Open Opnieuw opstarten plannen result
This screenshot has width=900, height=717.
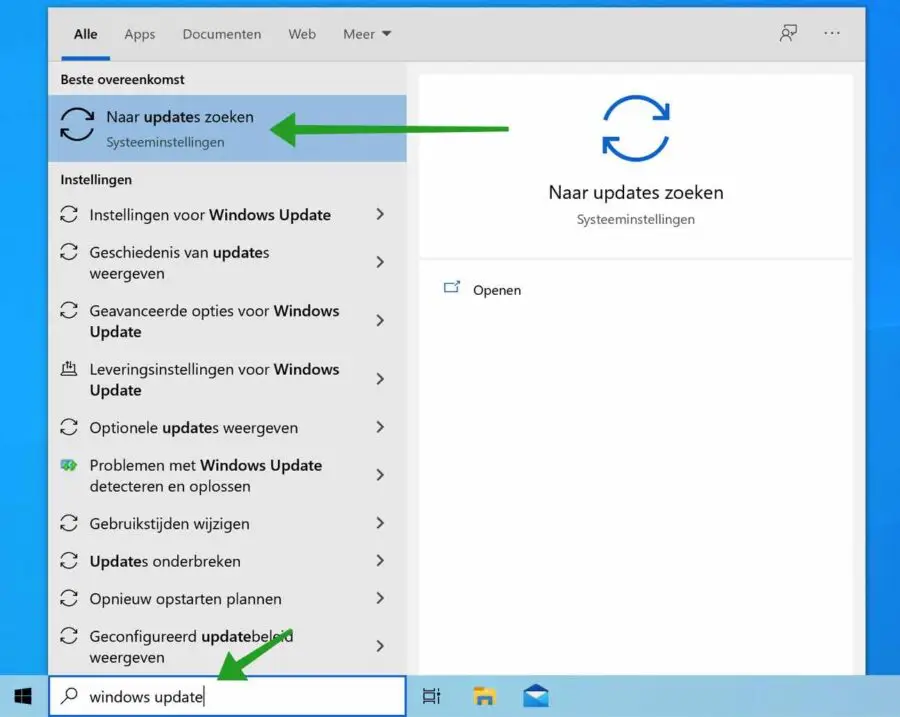pyautogui.click(x=227, y=599)
